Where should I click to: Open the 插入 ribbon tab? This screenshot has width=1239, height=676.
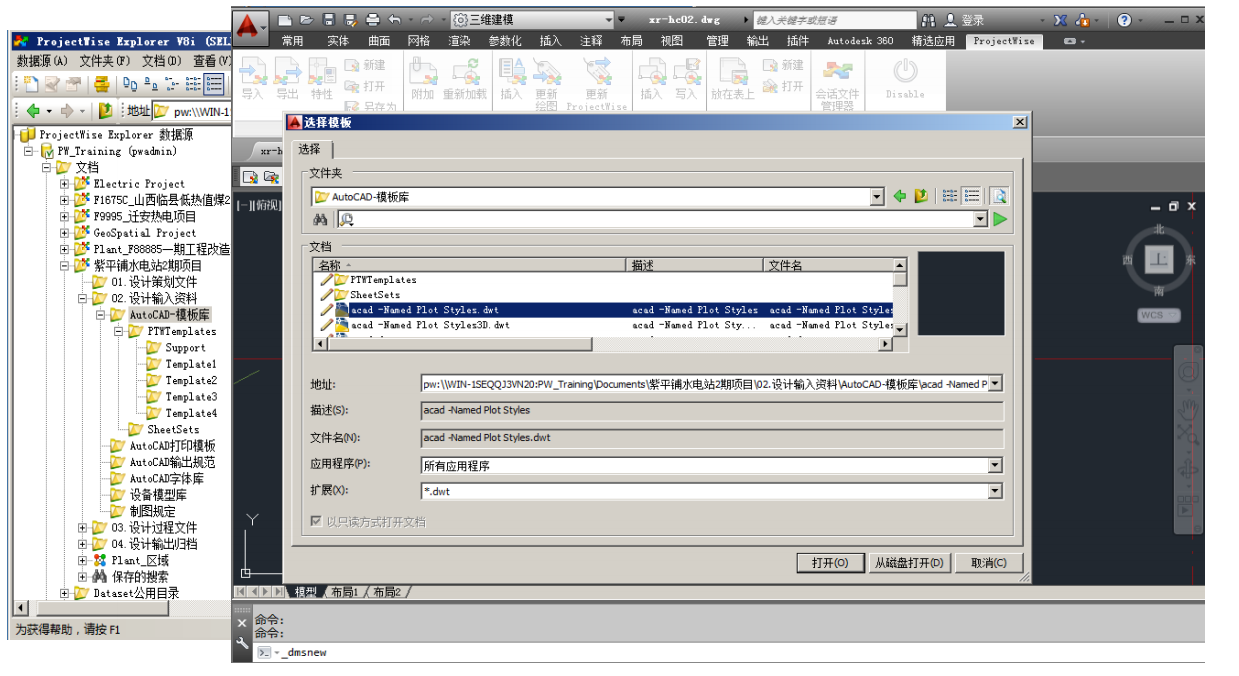click(550, 41)
